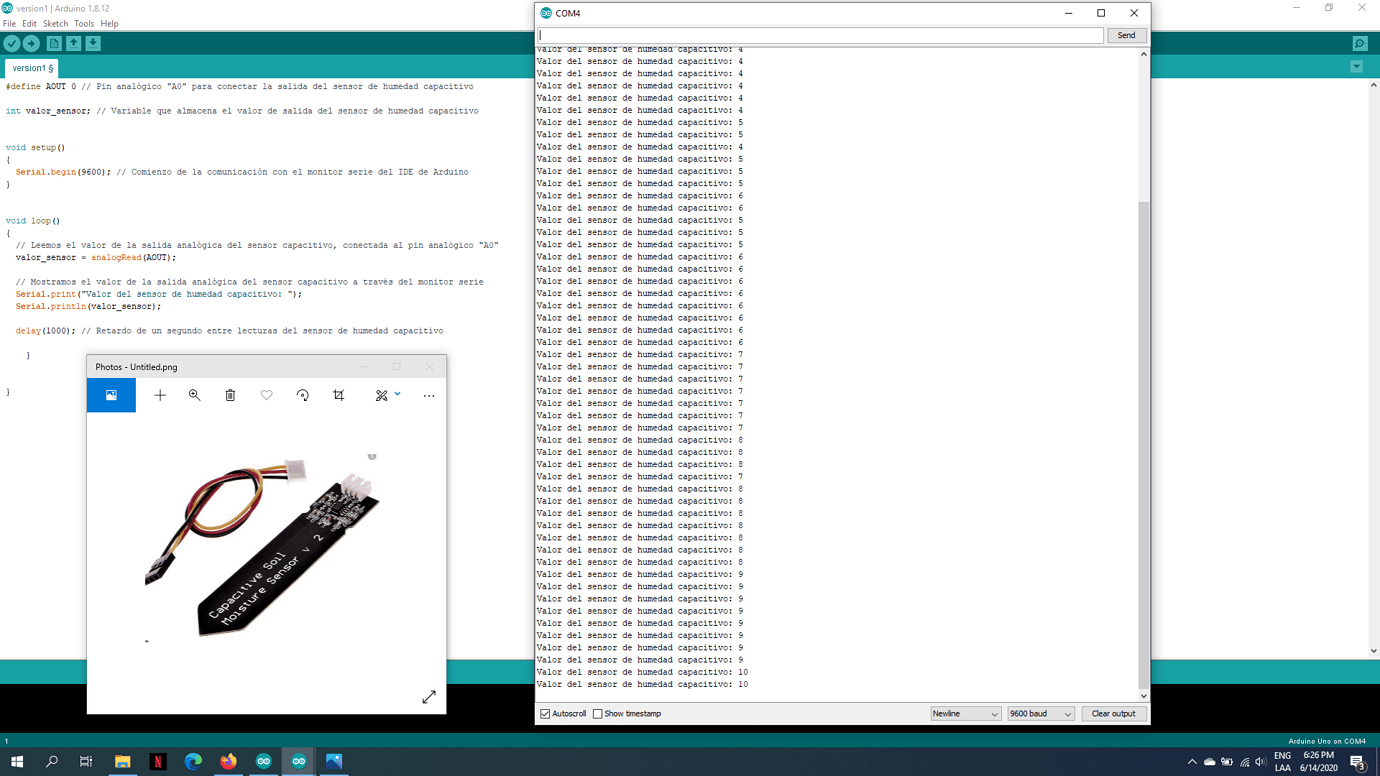
Task: Select the version1 sketch tab
Action: click(30, 68)
